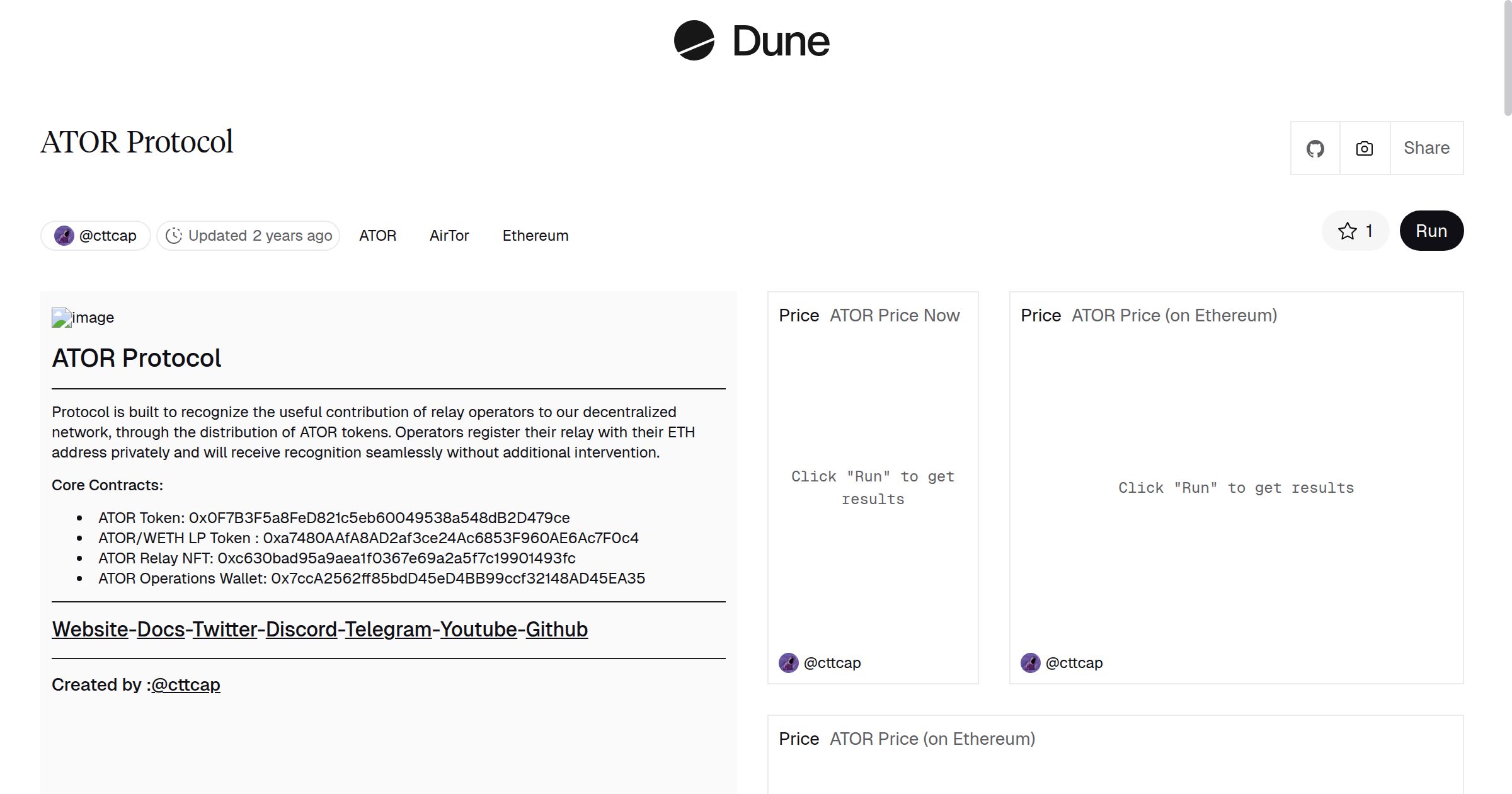Viewport: 1512px width, 794px height.
Task: Open the Website link
Action: pyautogui.click(x=90, y=630)
